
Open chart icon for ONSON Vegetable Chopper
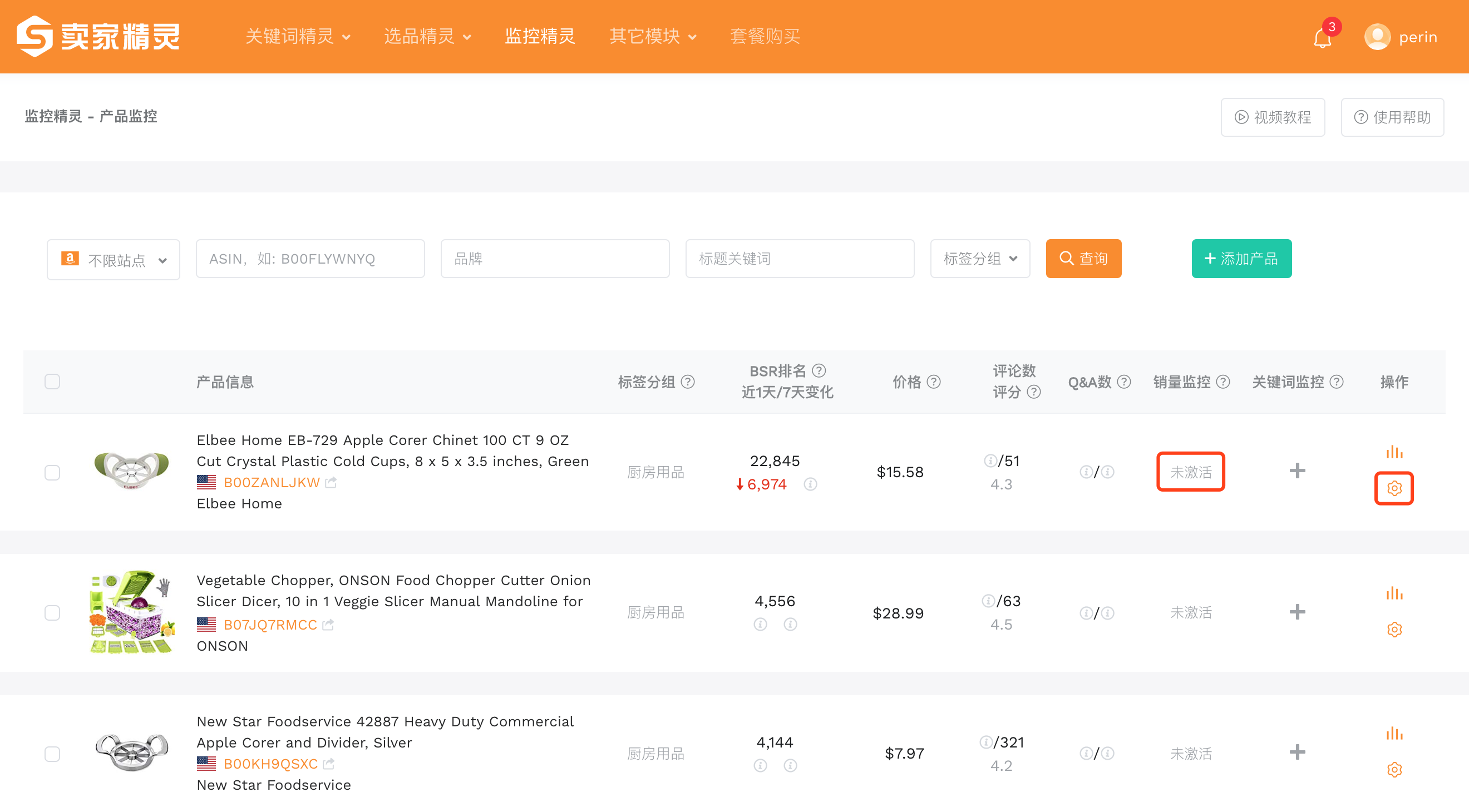[x=1394, y=593]
